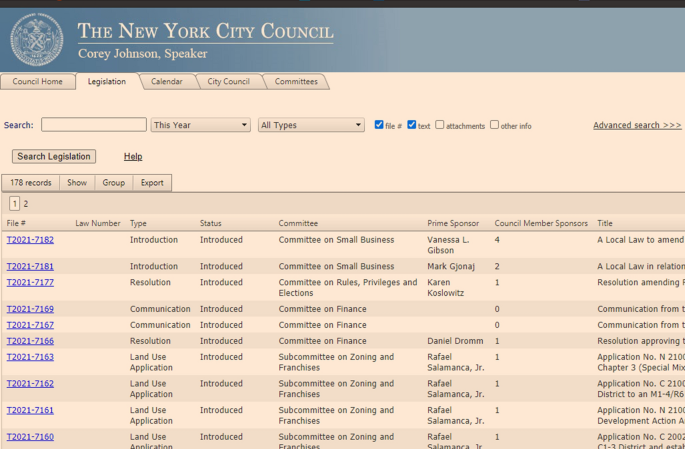The image size is (685, 449).
Task: Open file T2021-7161
Action: 30,411
